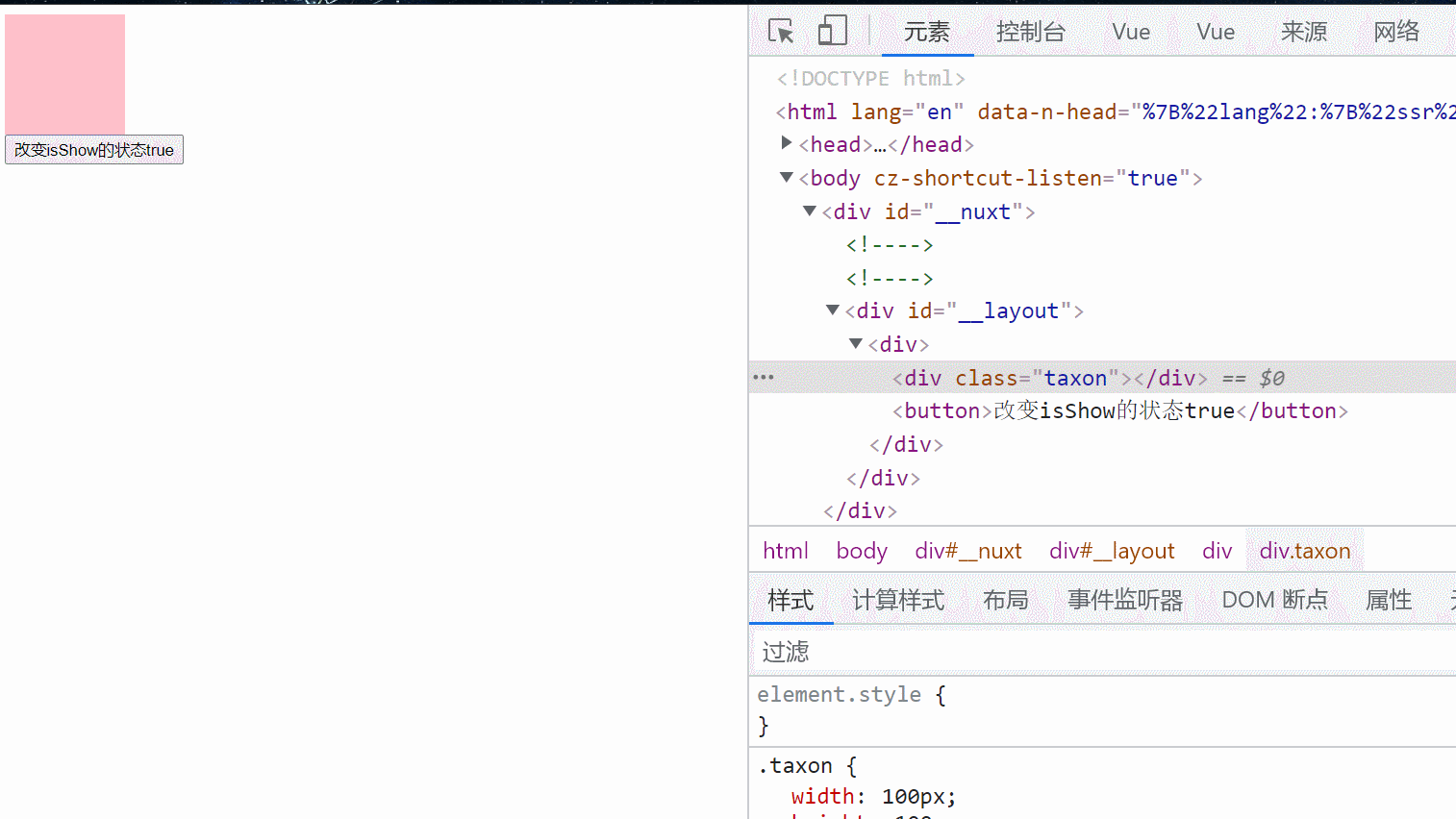
Task: Toggle the device toolbar icon
Action: (x=833, y=31)
